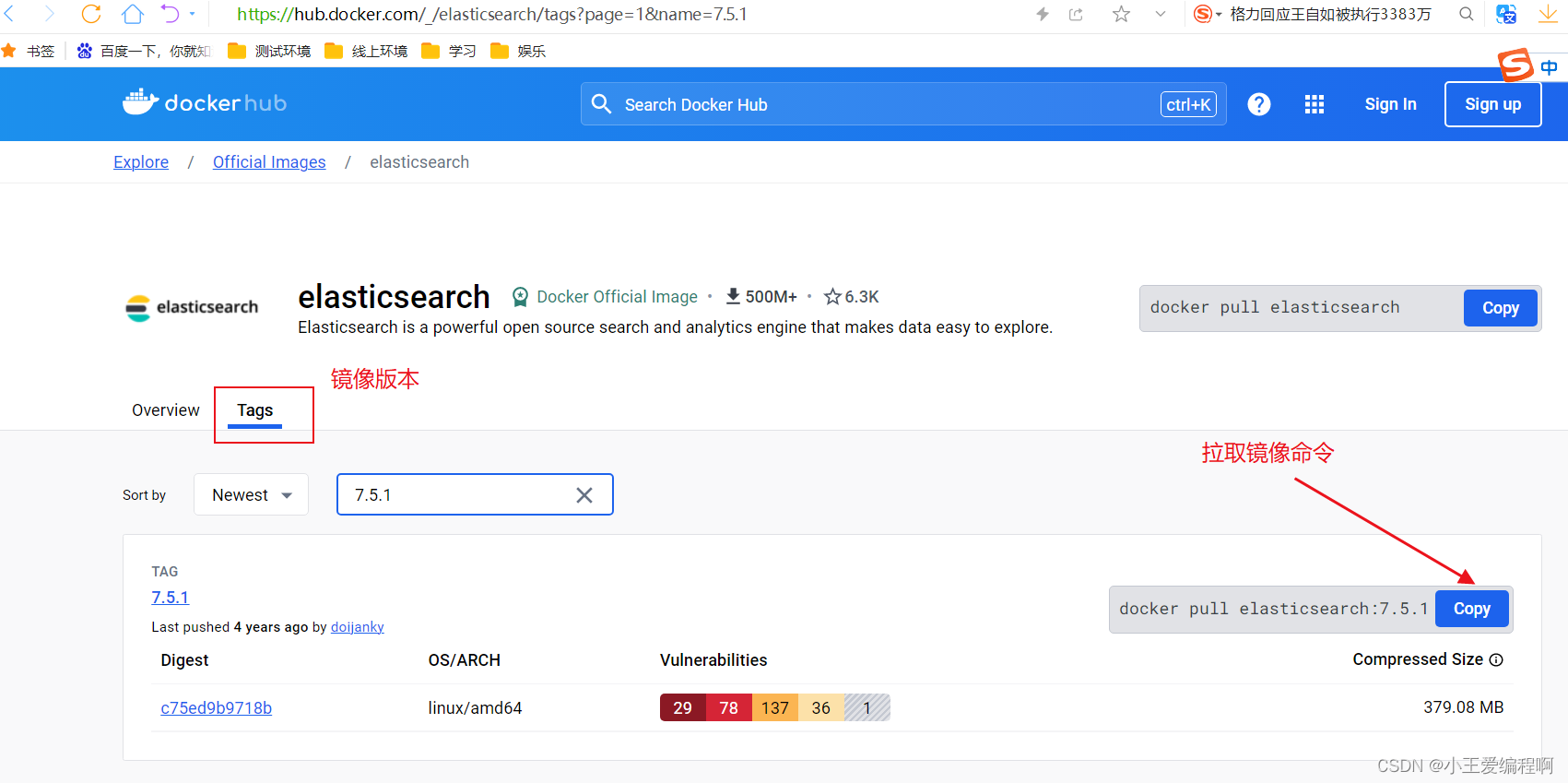Click the Compressed Size info icon
The image size is (1568, 783).
(1497, 659)
